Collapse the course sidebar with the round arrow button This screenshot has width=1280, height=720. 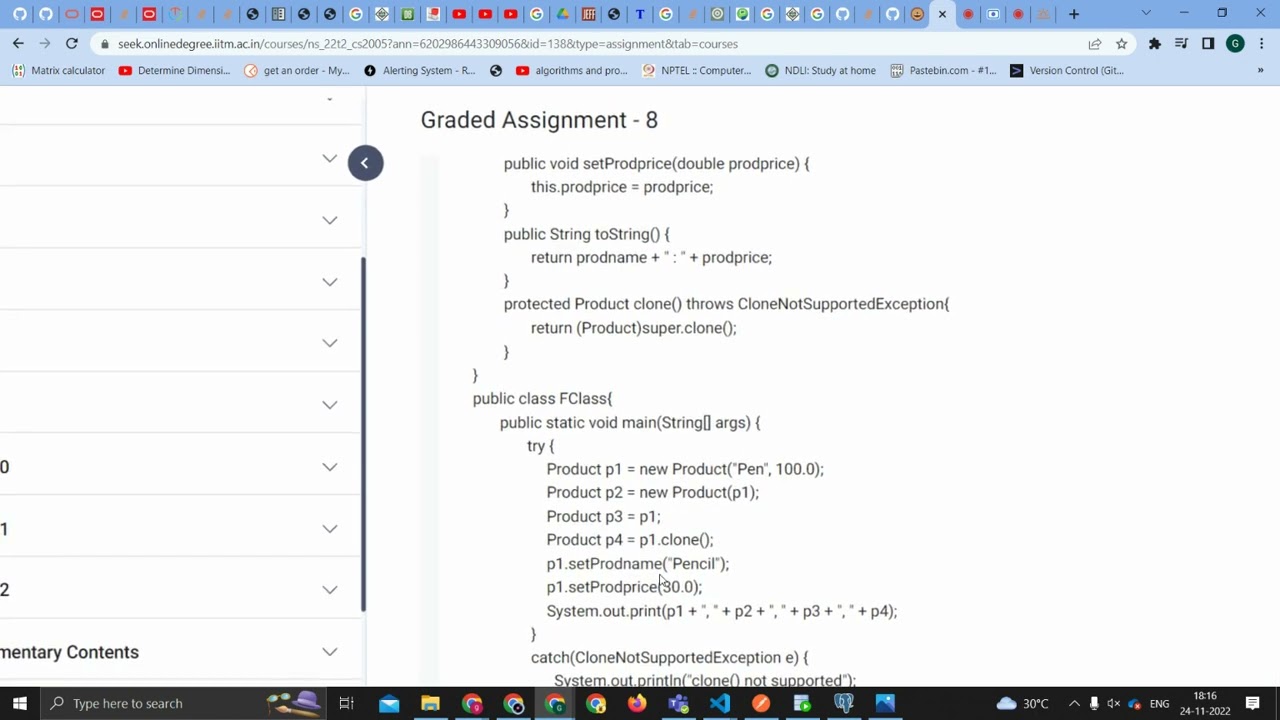pyautogui.click(x=365, y=163)
